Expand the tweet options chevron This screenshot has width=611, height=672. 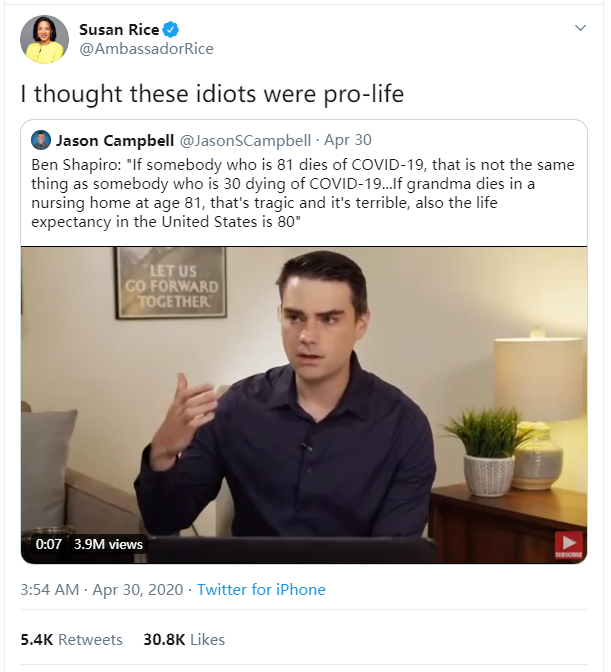580,28
